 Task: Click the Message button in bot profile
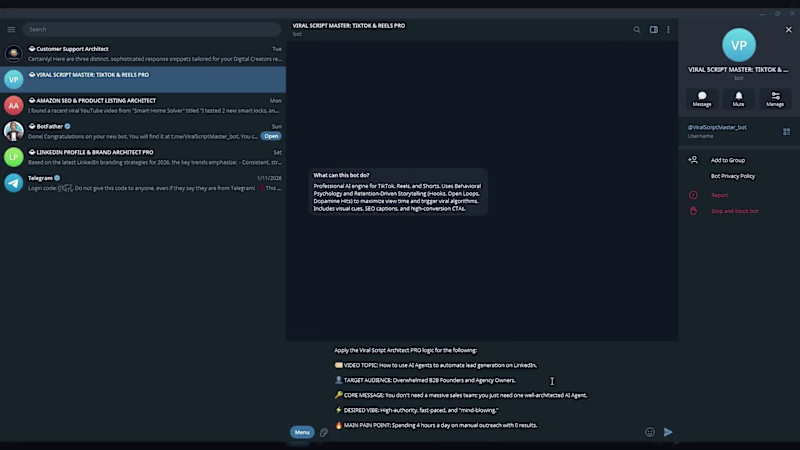[702, 98]
